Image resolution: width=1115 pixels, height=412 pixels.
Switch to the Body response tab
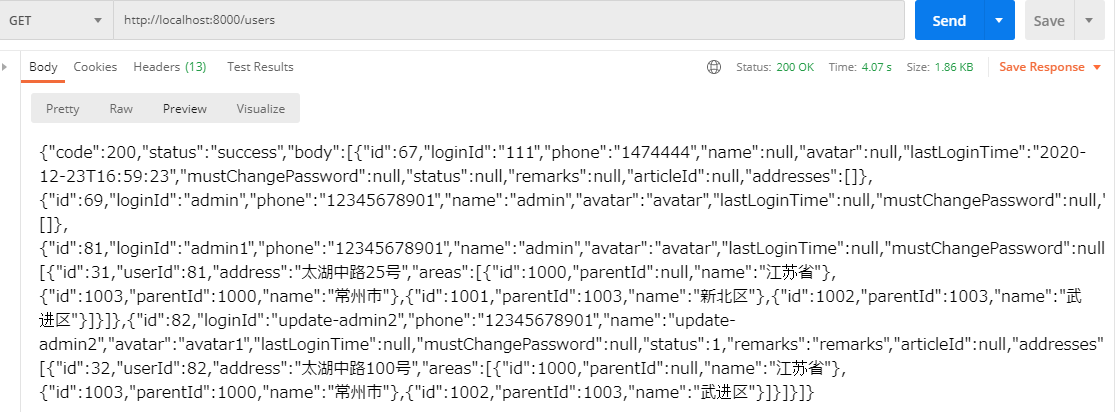43,67
